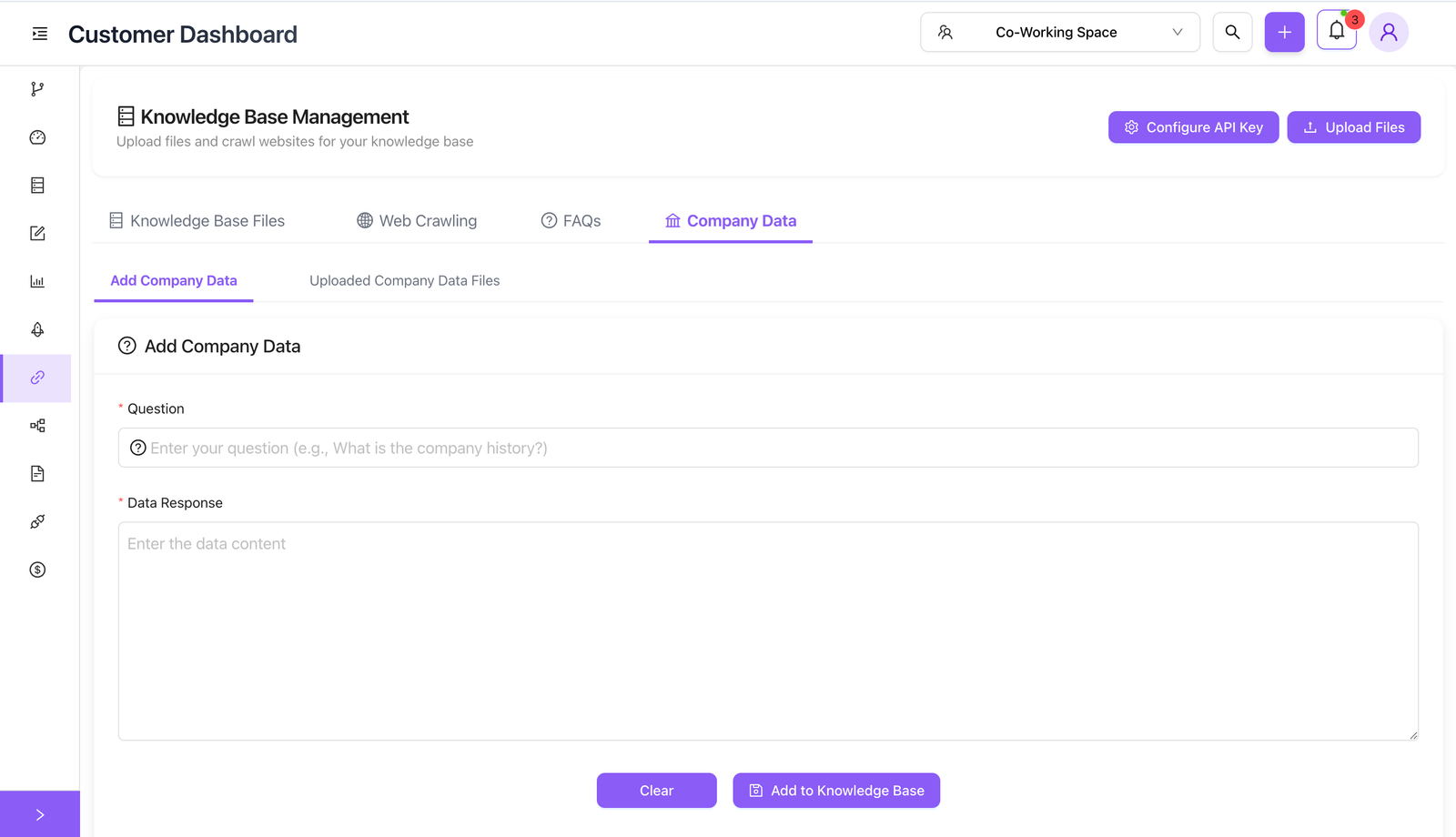
Task: Expand the collapsed sidebar with the arrow
Action: click(x=39, y=813)
